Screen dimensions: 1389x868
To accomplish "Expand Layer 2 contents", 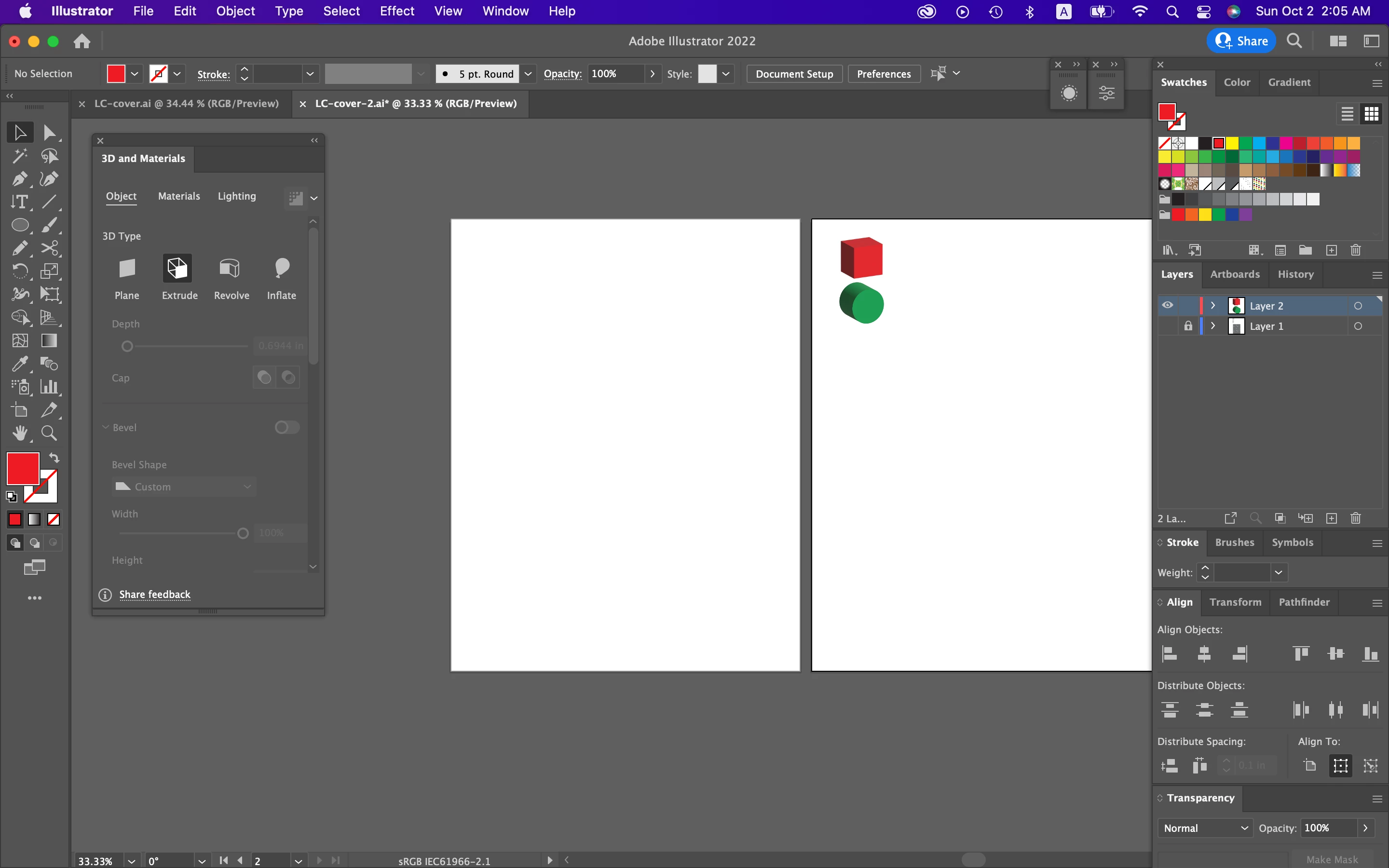I will [1213, 305].
